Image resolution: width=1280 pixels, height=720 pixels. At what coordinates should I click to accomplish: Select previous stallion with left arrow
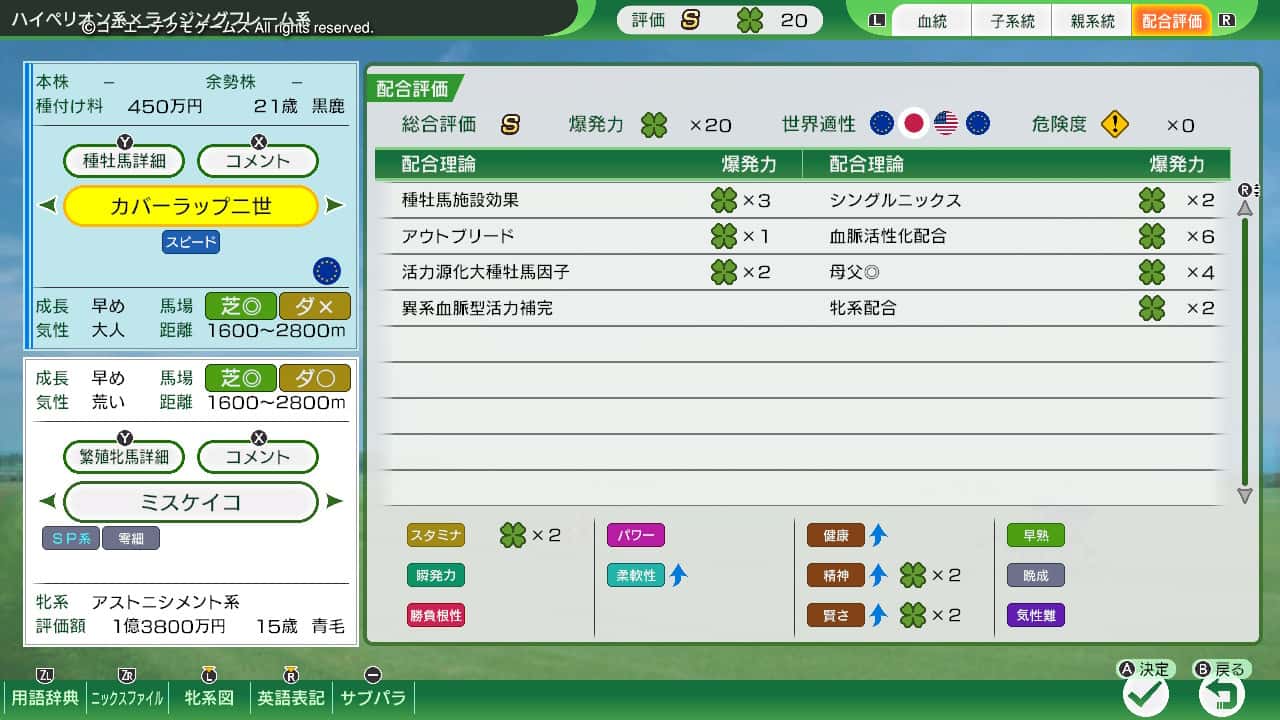click(x=47, y=206)
